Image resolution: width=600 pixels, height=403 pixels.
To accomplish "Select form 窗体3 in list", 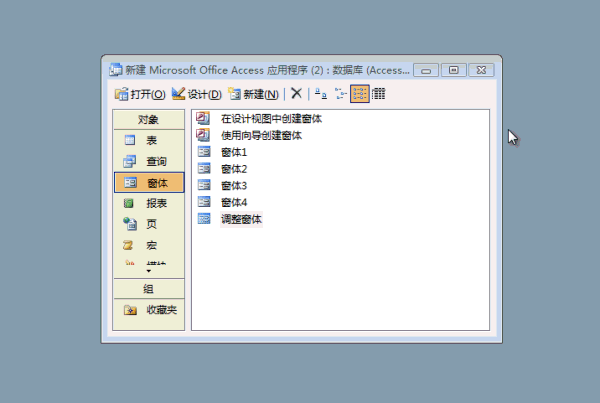I will tap(234, 186).
